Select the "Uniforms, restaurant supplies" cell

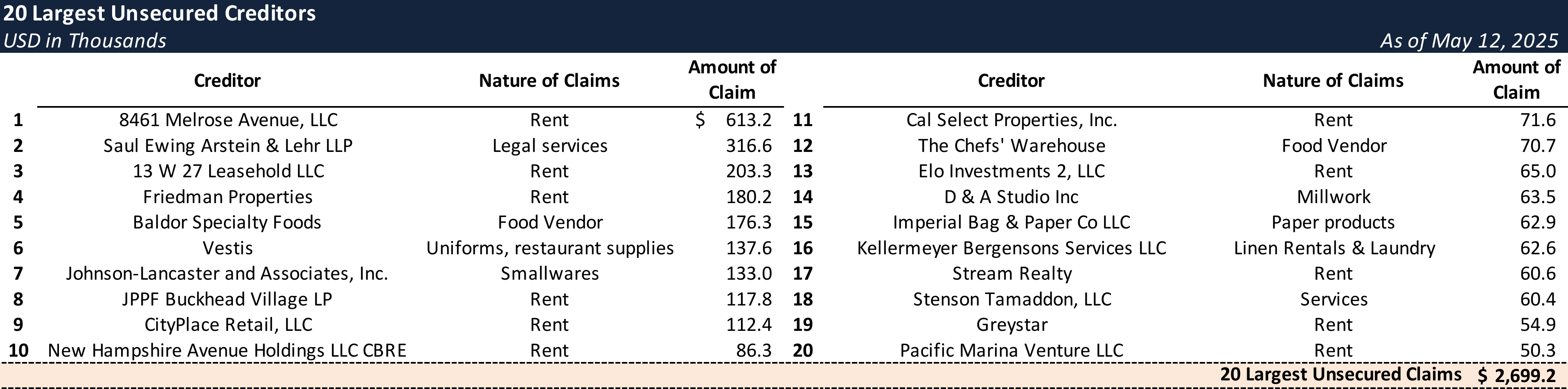tap(550, 248)
